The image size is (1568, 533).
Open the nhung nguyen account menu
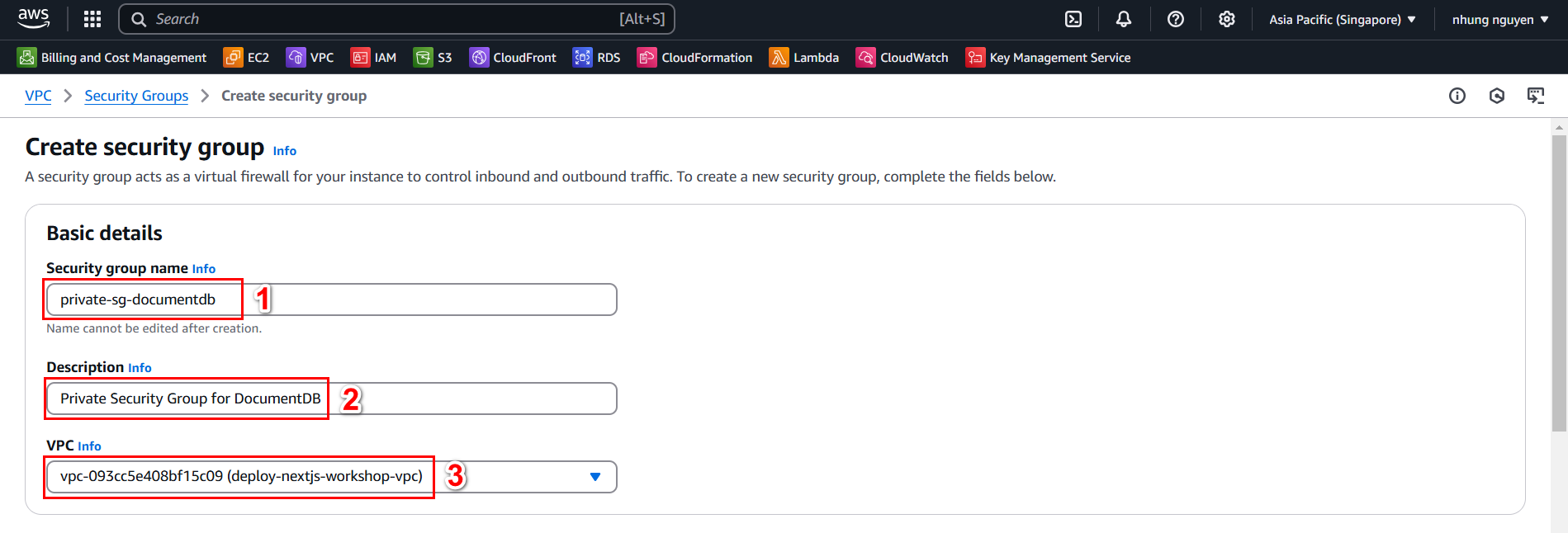(x=1500, y=19)
